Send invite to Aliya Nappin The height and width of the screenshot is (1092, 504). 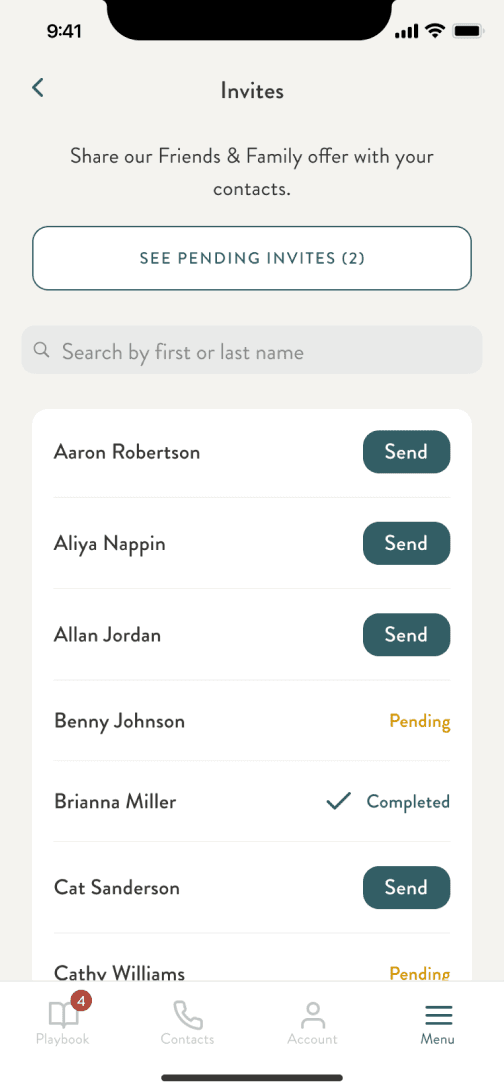407,543
